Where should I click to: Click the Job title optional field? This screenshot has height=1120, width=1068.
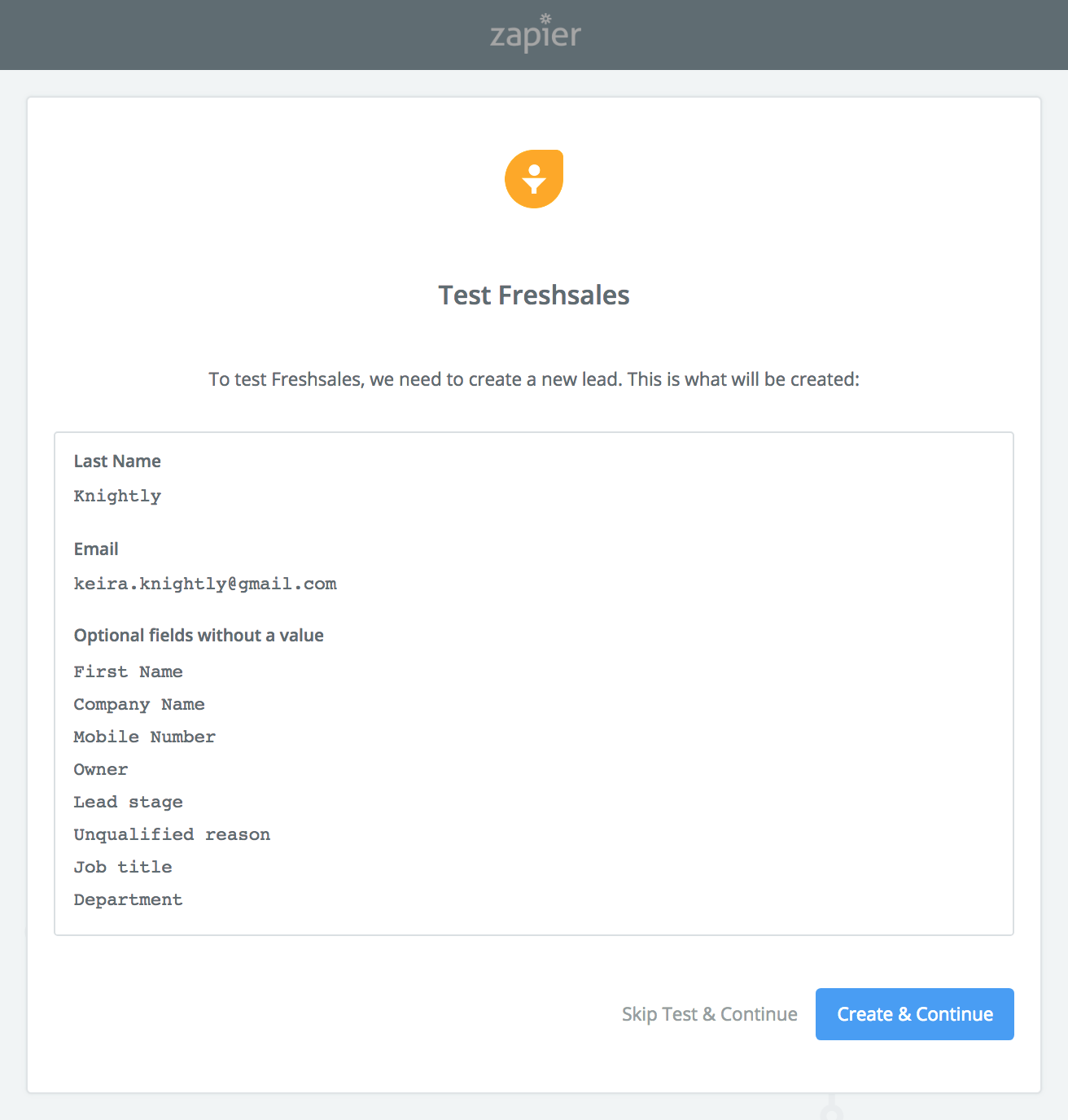(x=123, y=868)
